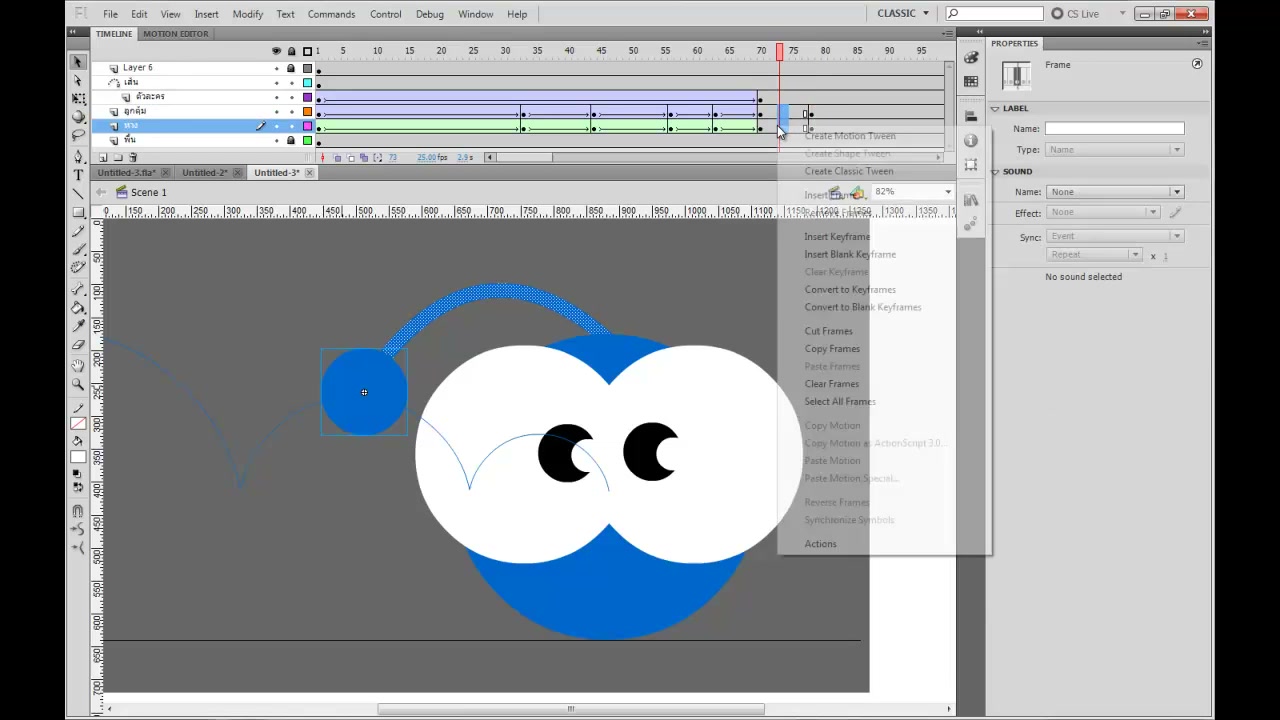This screenshot has height=720, width=1280.
Task: Select the Pen tool
Action: pyautogui.click(x=78, y=157)
